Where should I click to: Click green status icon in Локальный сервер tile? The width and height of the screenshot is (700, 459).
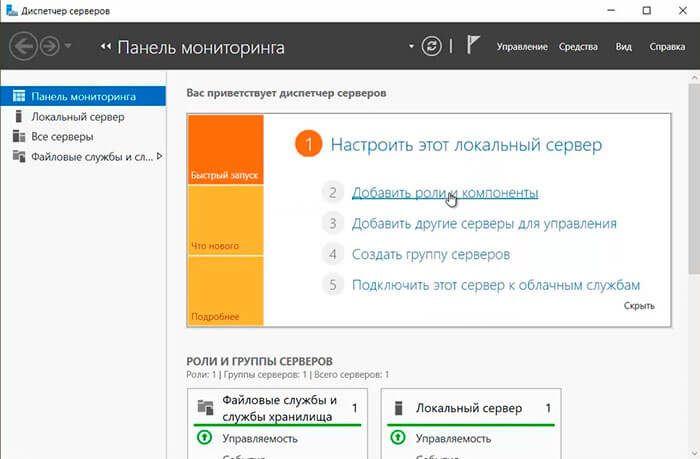click(x=397, y=438)
